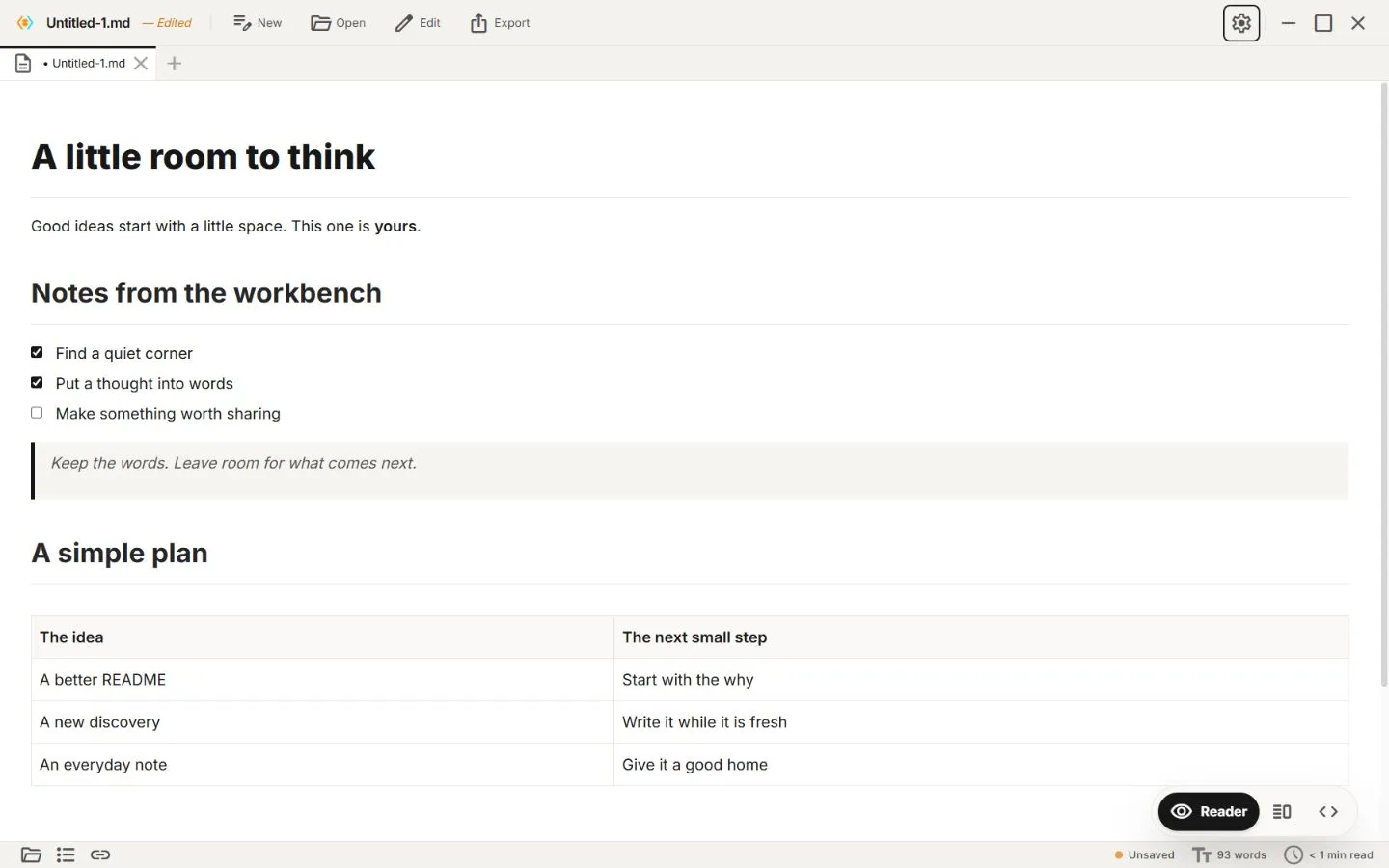The width and height of the screenshot is (1389, 868).
Task: Click Export in the toolbar
Action: point(500,23)
